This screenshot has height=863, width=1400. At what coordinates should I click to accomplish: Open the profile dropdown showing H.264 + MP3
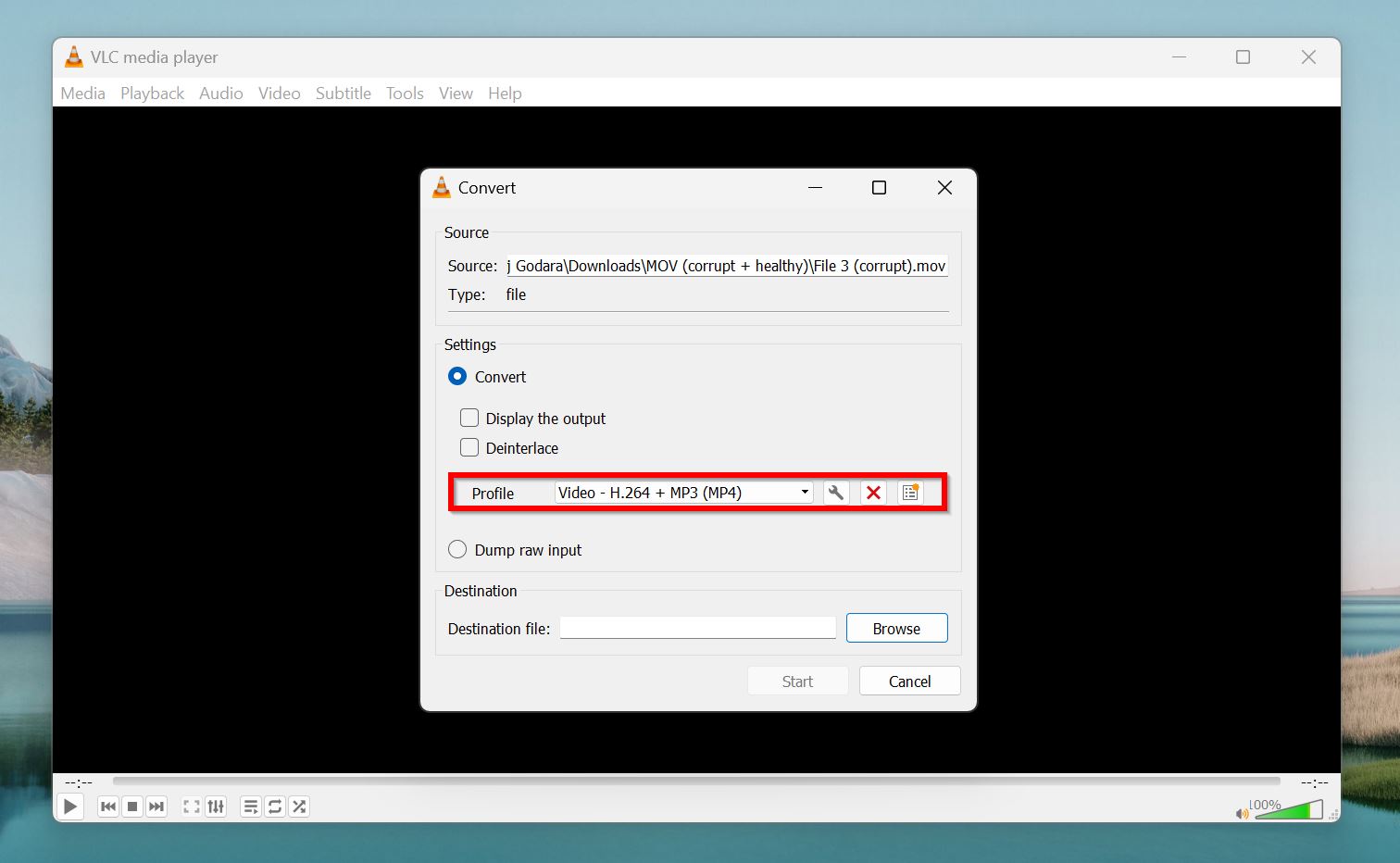(682, 492)
